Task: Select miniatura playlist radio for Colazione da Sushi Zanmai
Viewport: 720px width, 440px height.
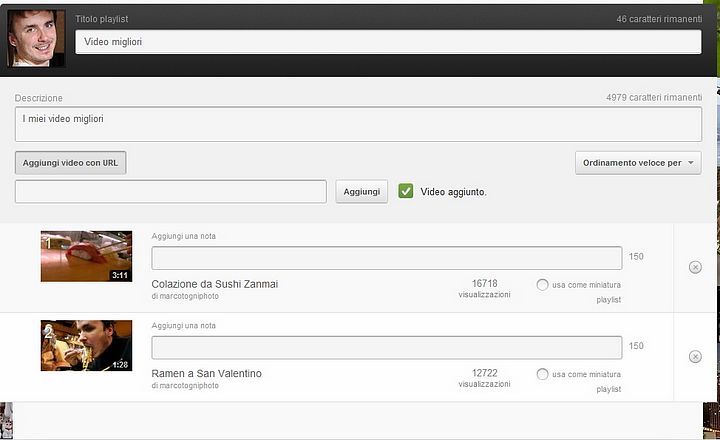Action: [542, 285]
